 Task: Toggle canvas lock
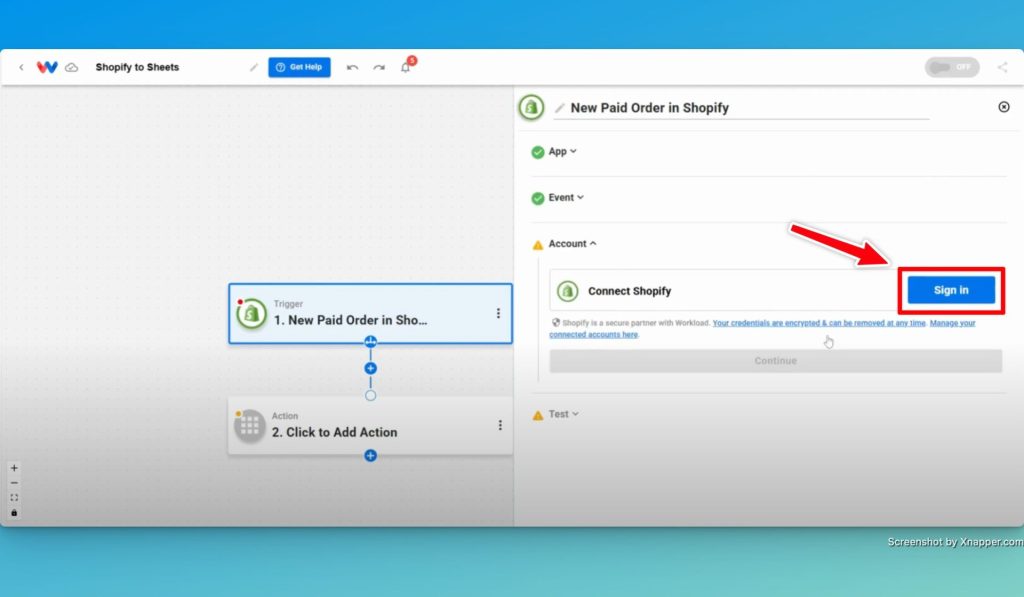coord(14,513)
